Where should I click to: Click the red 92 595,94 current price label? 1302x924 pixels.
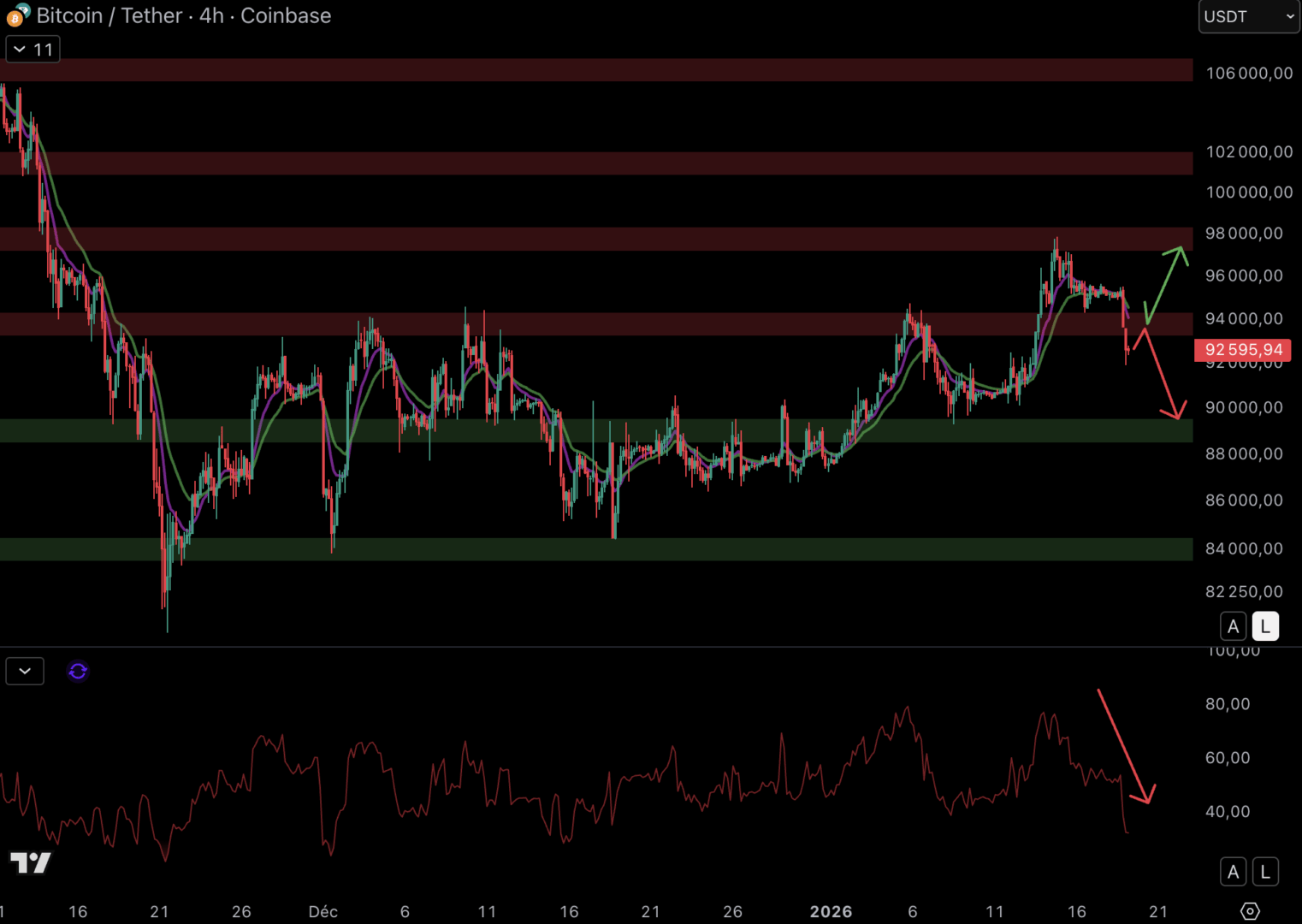click(1243, 350)
